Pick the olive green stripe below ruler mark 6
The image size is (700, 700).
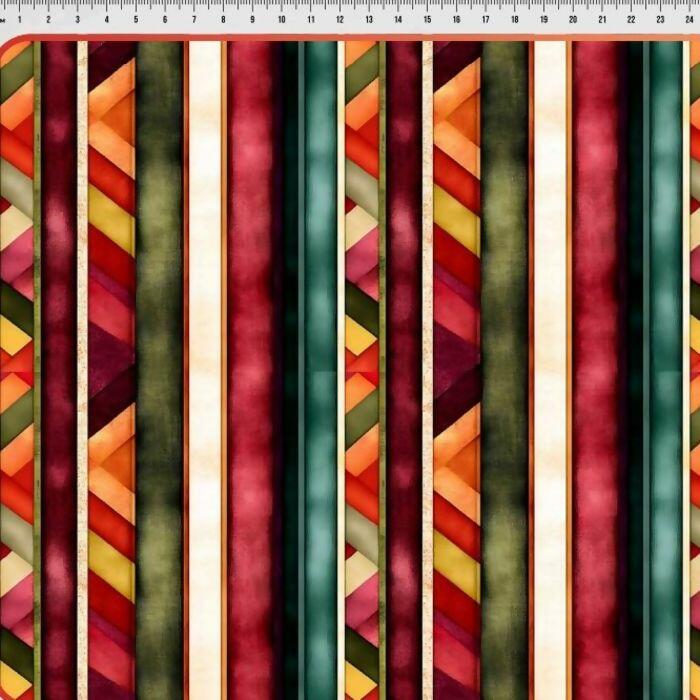(160, 350)
